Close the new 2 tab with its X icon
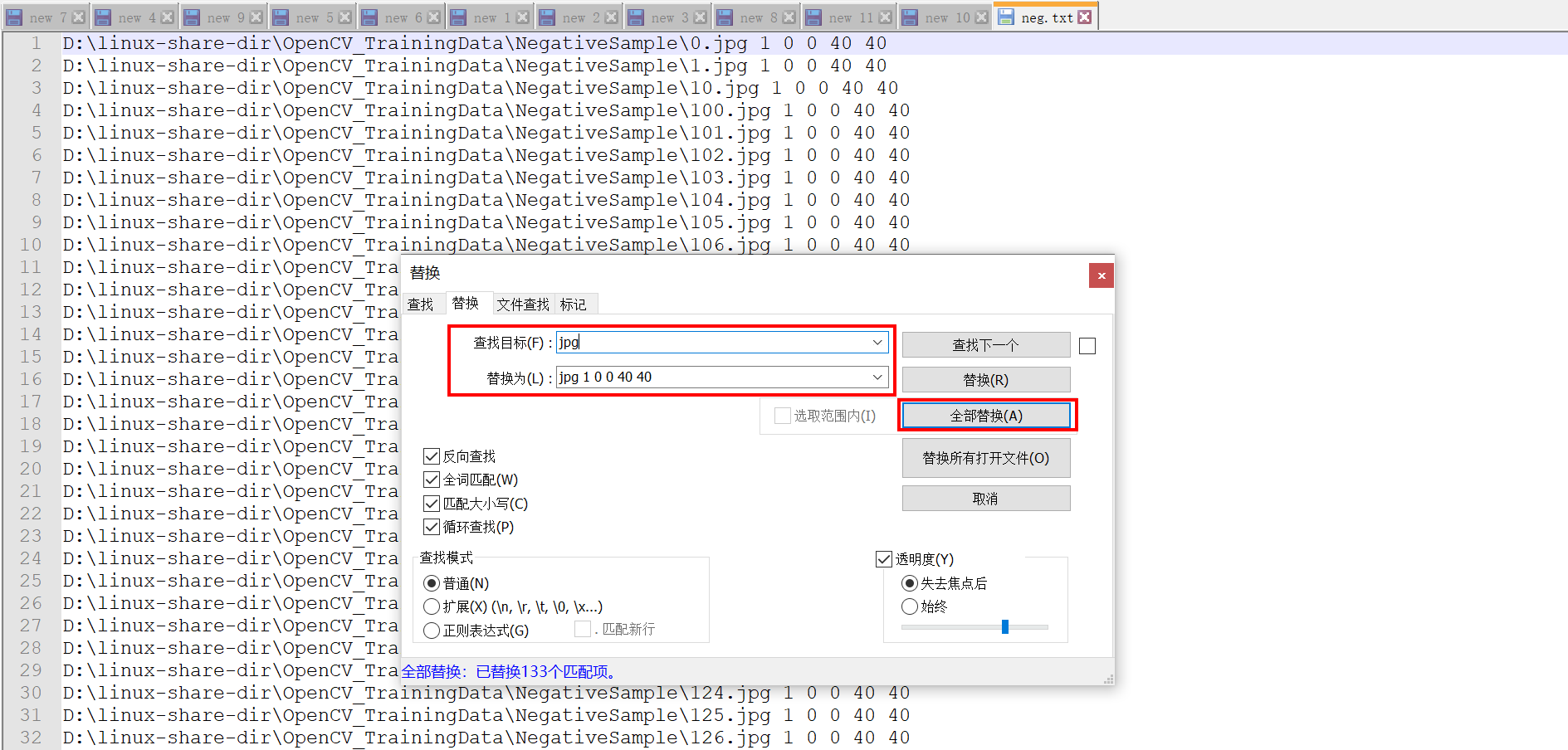 click(x=611, y=17)
